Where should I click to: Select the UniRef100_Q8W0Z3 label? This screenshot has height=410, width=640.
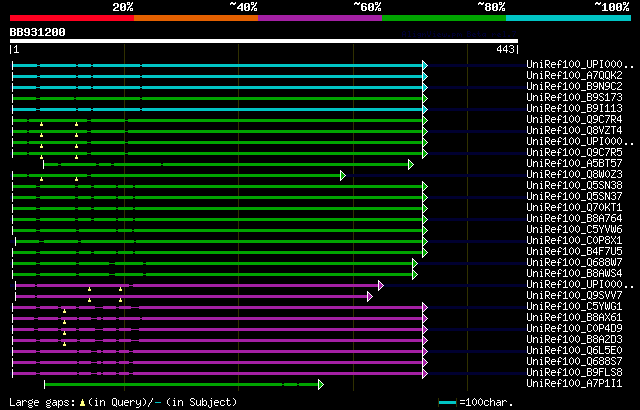coord(574,175)
